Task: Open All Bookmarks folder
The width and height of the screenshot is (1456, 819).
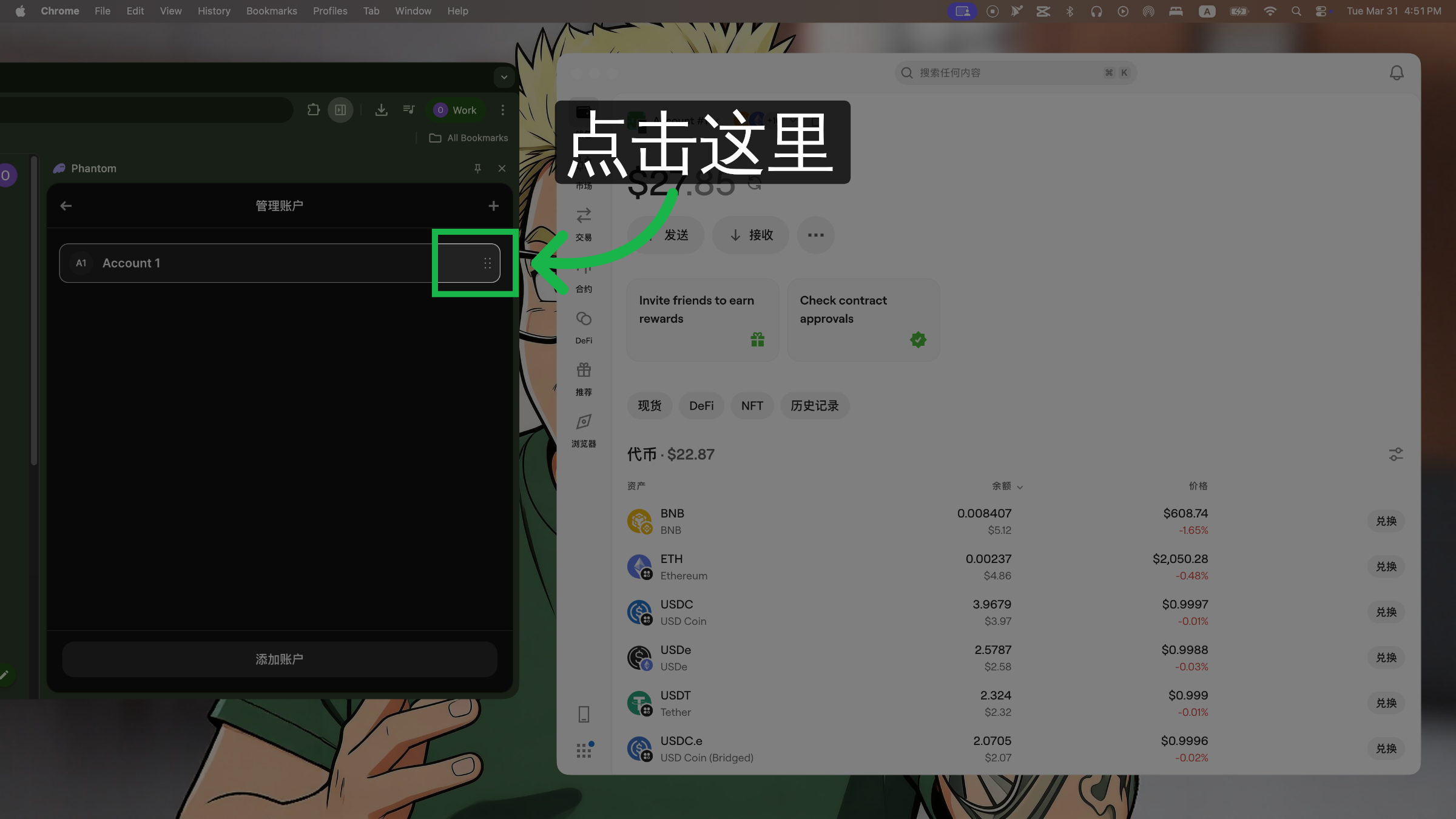Action: pos(468,138)
